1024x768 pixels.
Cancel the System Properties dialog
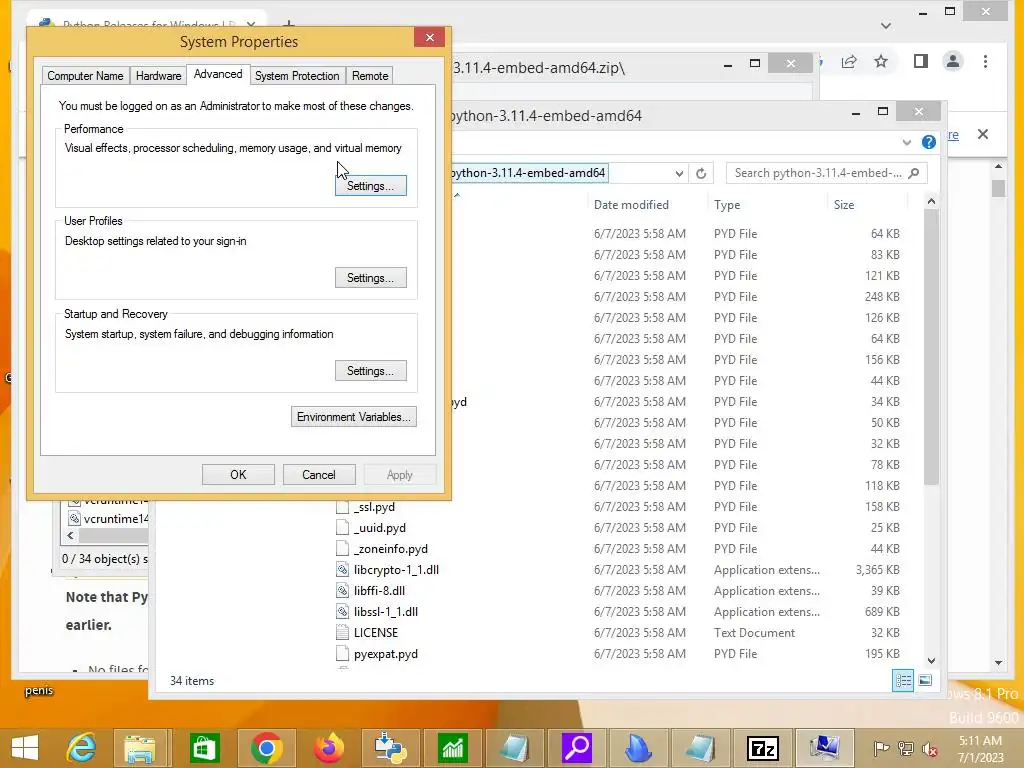pos(319,475)
